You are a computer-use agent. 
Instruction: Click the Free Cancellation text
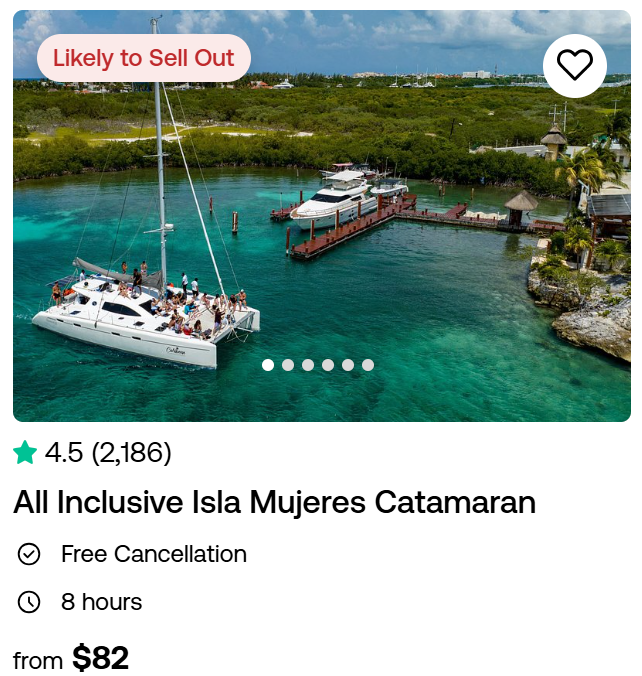tap(153, 554)
